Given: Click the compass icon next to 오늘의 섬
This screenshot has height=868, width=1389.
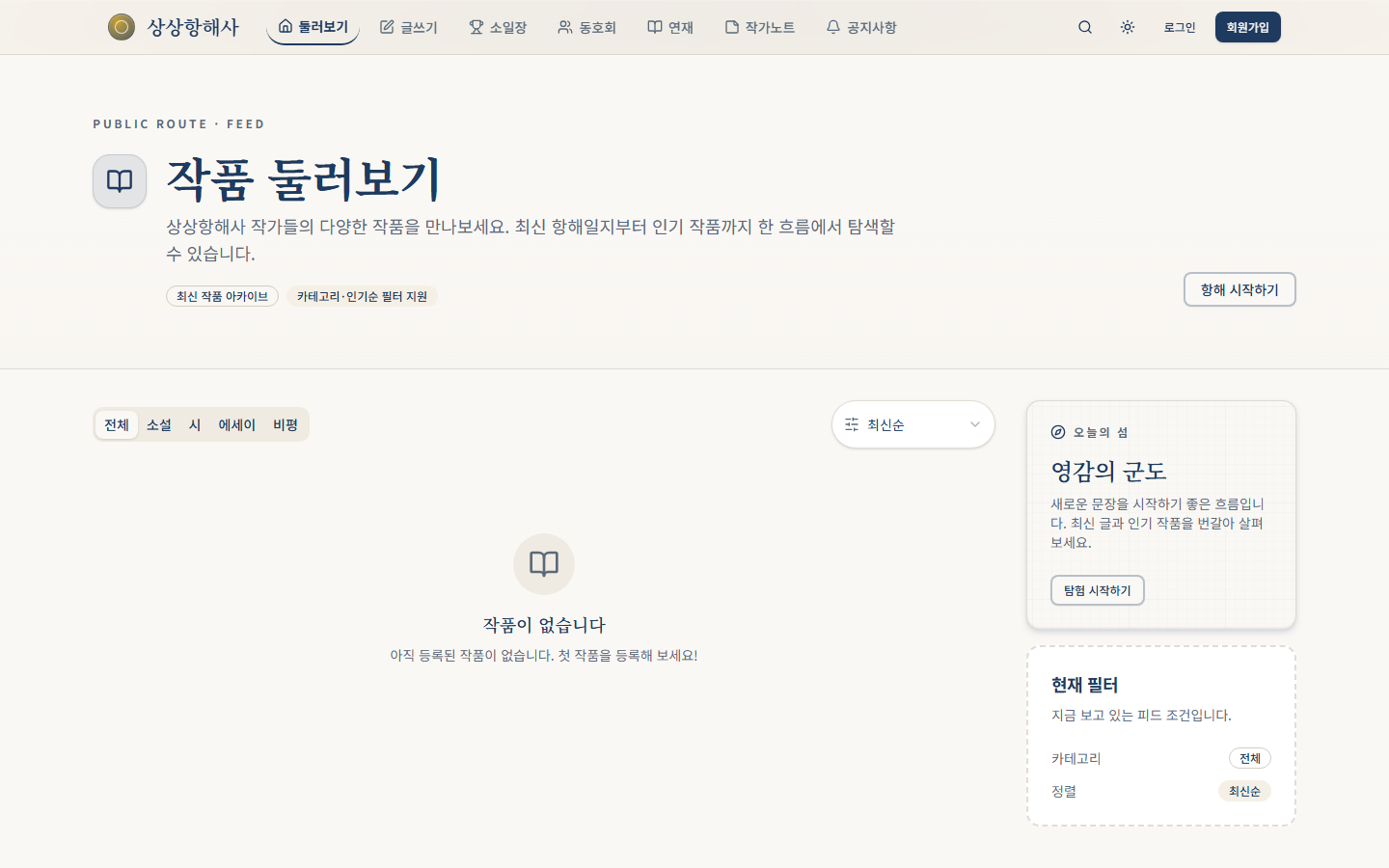Looking at the screenshot, I should click(x=1058, y=432).
